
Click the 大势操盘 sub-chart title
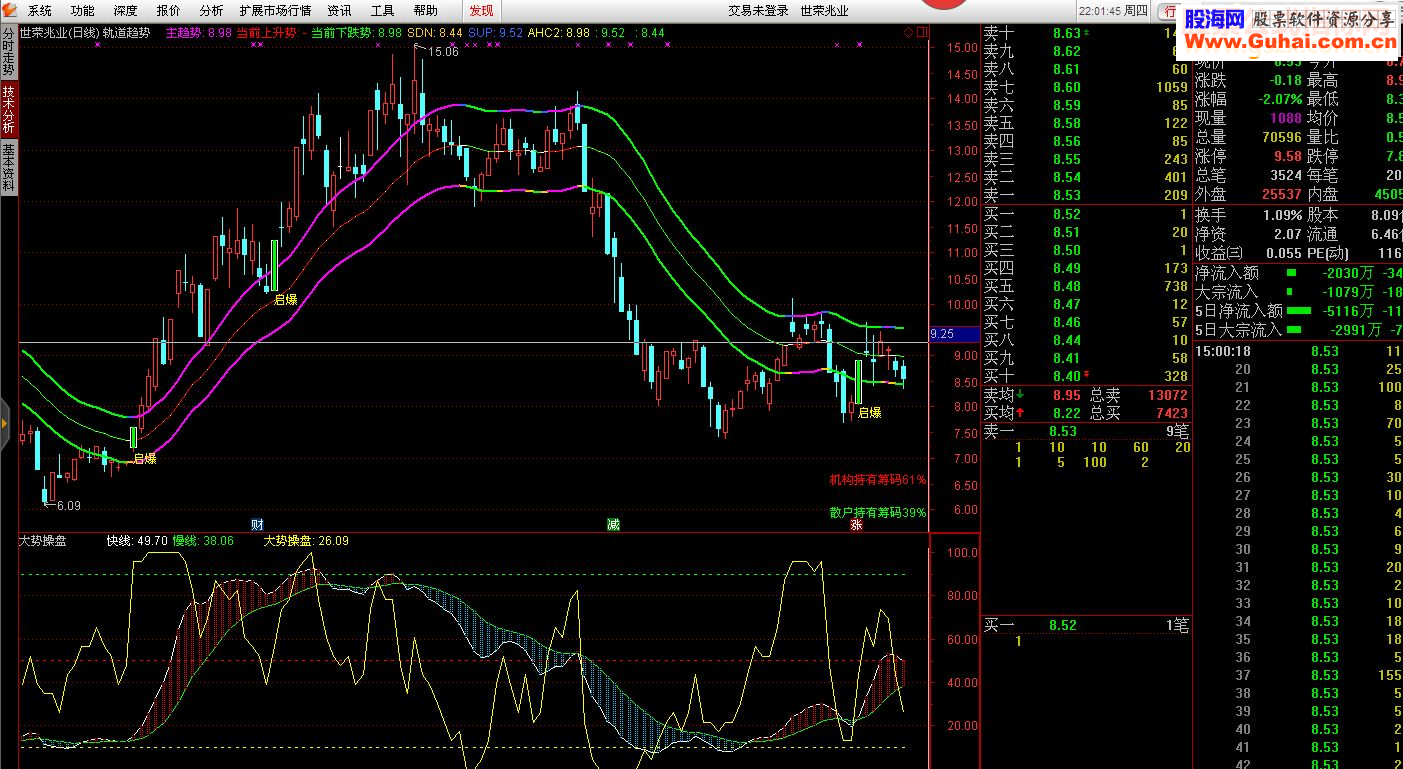(x=43, y=540)
